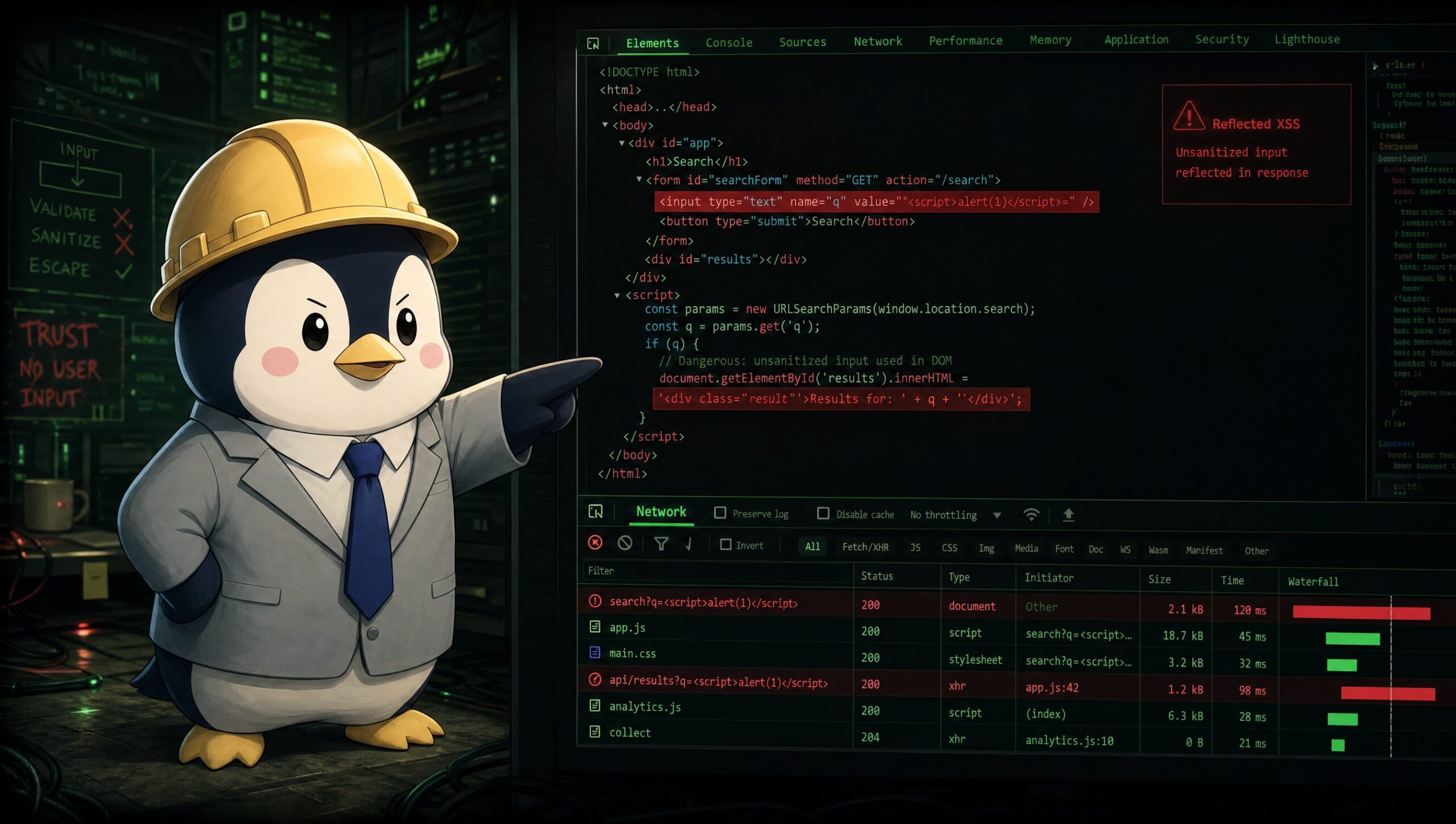The height and width of the screenshot is (824, 1456).
Task: Click the red waterfall bar for api/results
Action: [1388, 693]
